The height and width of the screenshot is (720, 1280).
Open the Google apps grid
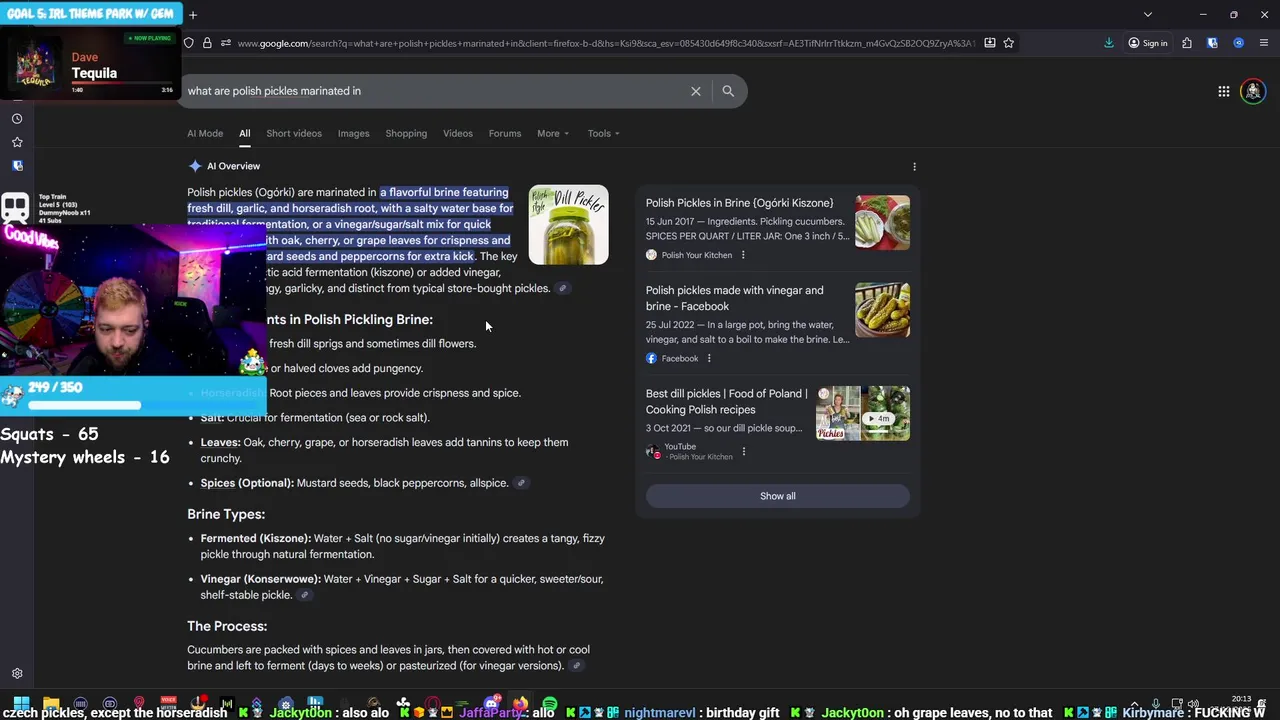coord(1224,91)
